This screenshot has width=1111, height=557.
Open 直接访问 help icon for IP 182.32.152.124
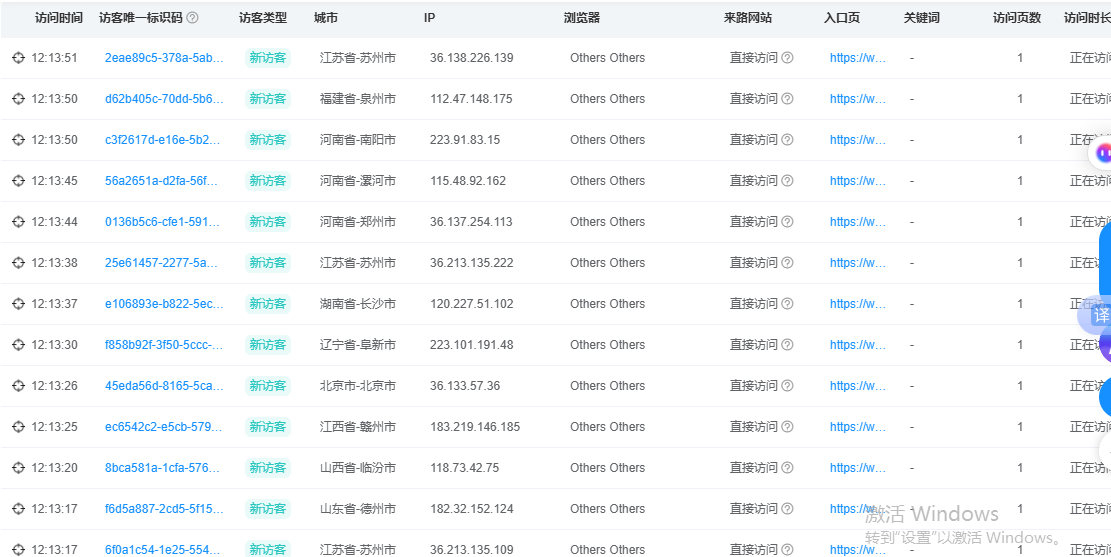tap(787, 509)
